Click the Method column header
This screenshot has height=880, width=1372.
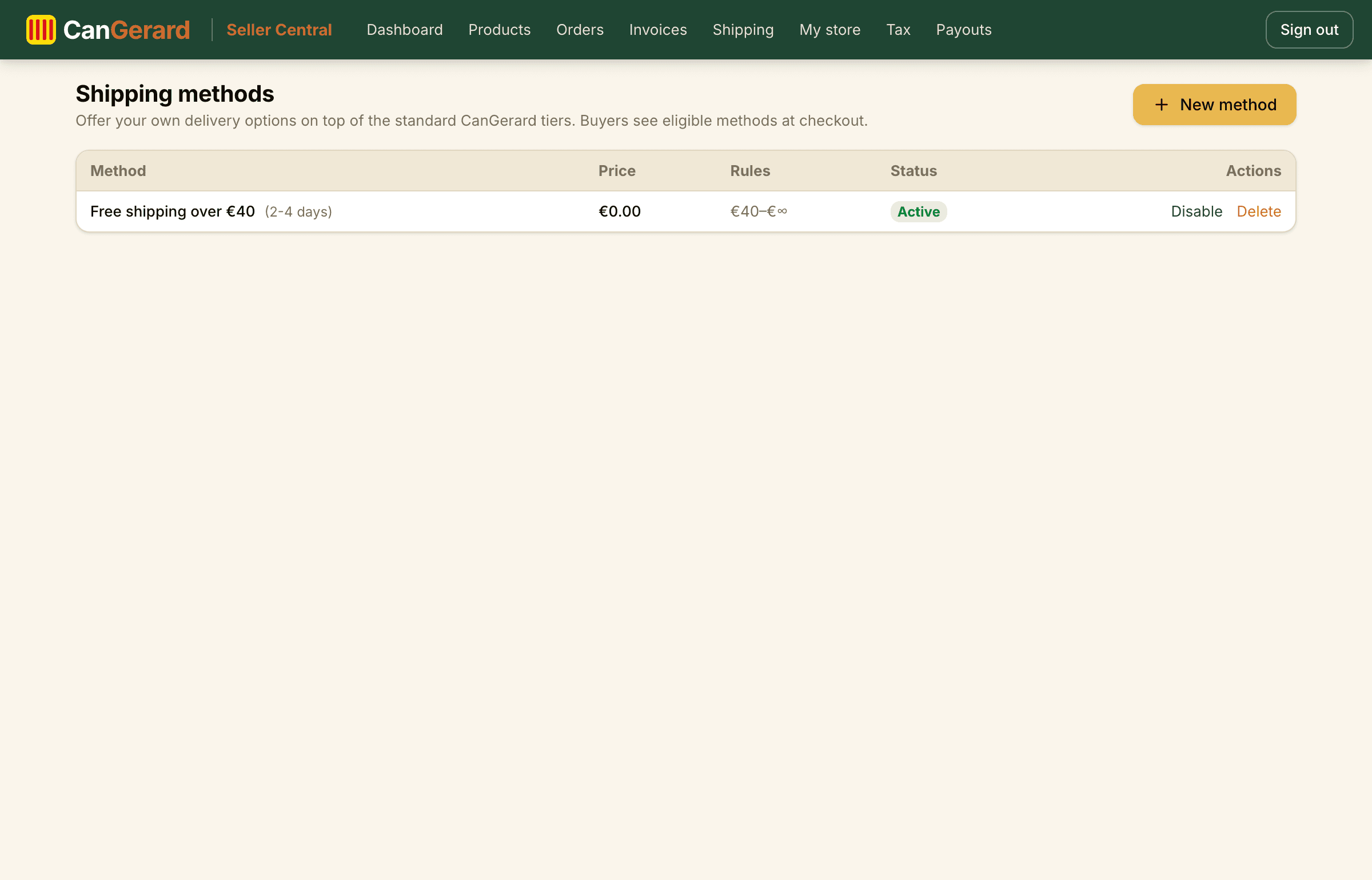click(x=118, y=171)
